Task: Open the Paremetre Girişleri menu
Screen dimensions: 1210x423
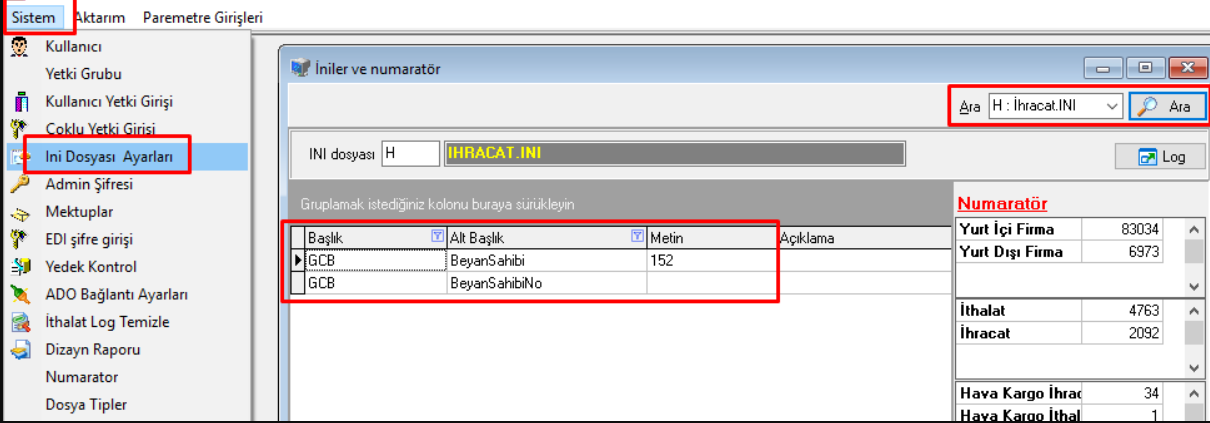Action: click(203, 17)
